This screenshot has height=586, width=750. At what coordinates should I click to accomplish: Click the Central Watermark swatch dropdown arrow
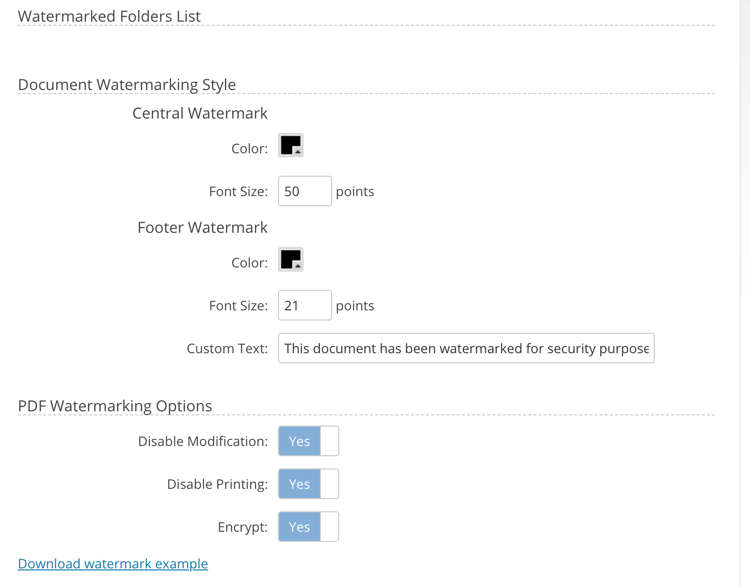point(298,152)
